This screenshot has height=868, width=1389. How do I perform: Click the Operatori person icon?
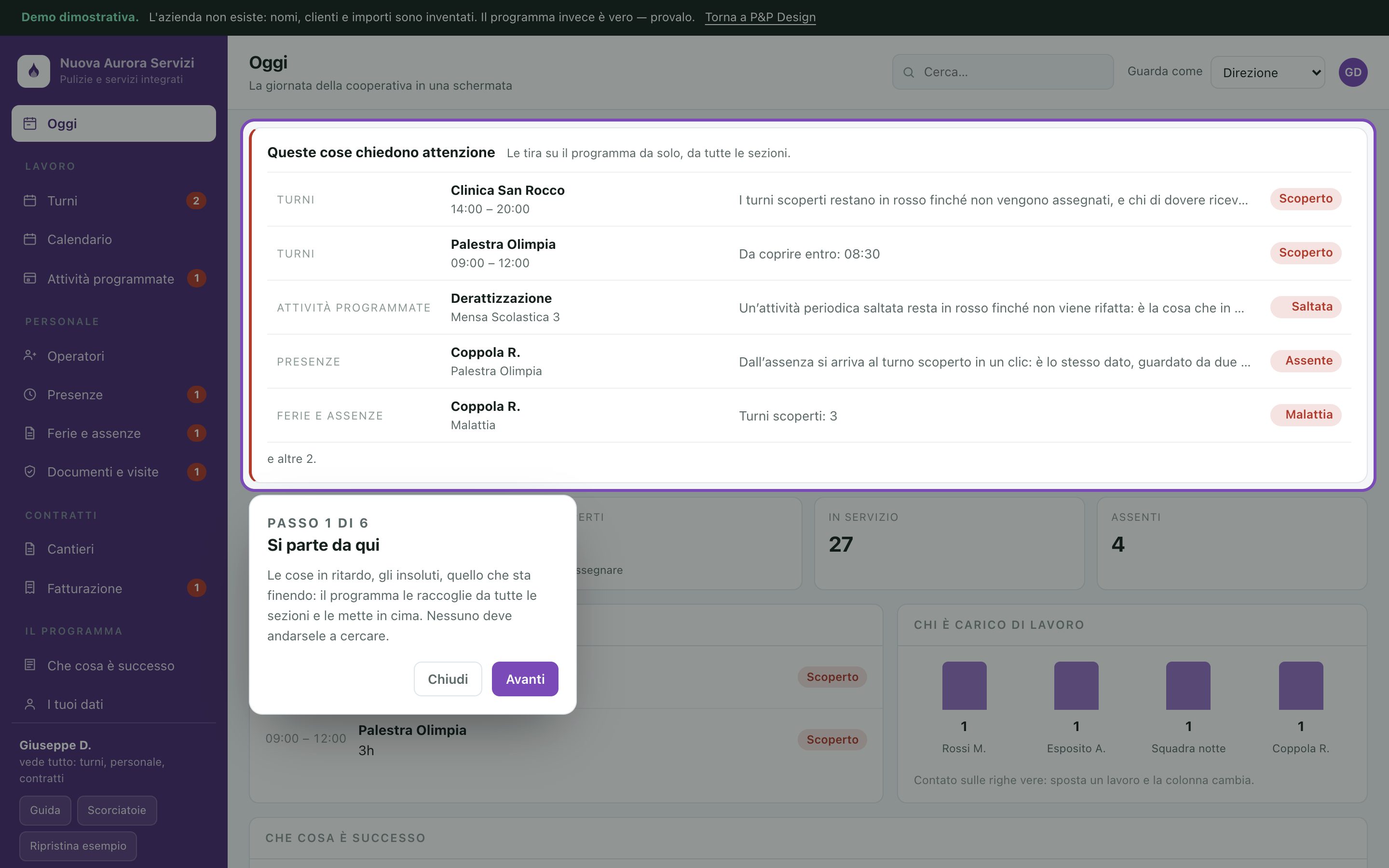tap(30, 356)
